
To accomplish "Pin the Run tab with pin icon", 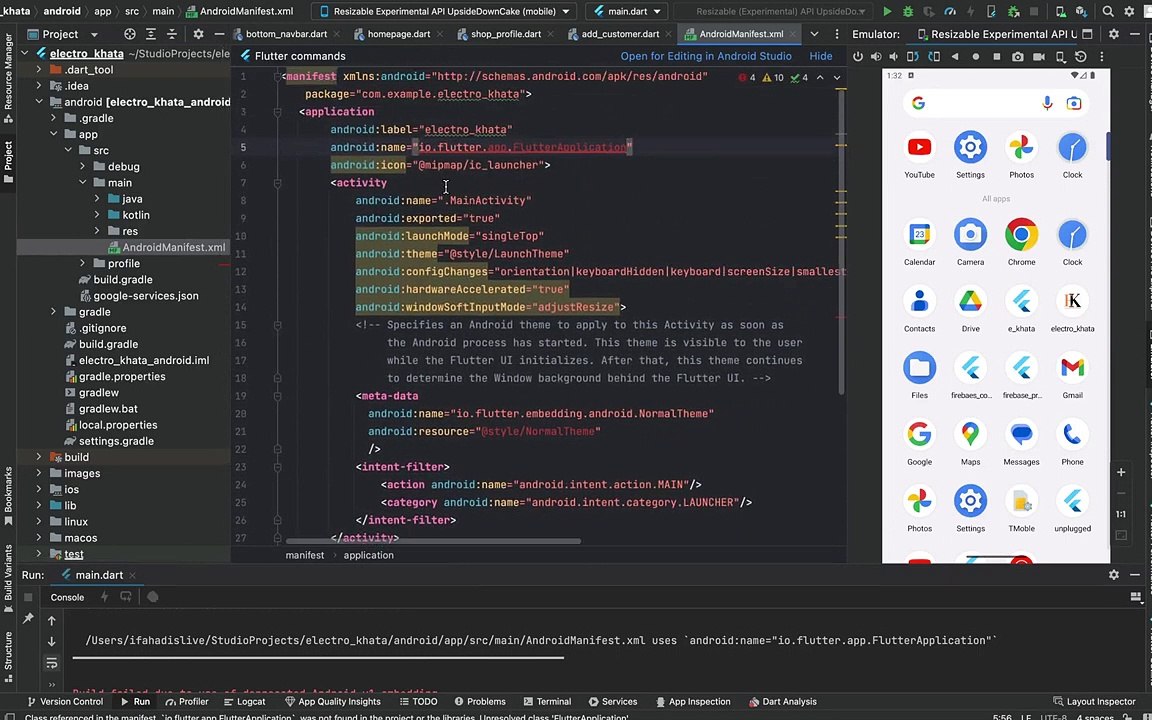I will 28,619.
